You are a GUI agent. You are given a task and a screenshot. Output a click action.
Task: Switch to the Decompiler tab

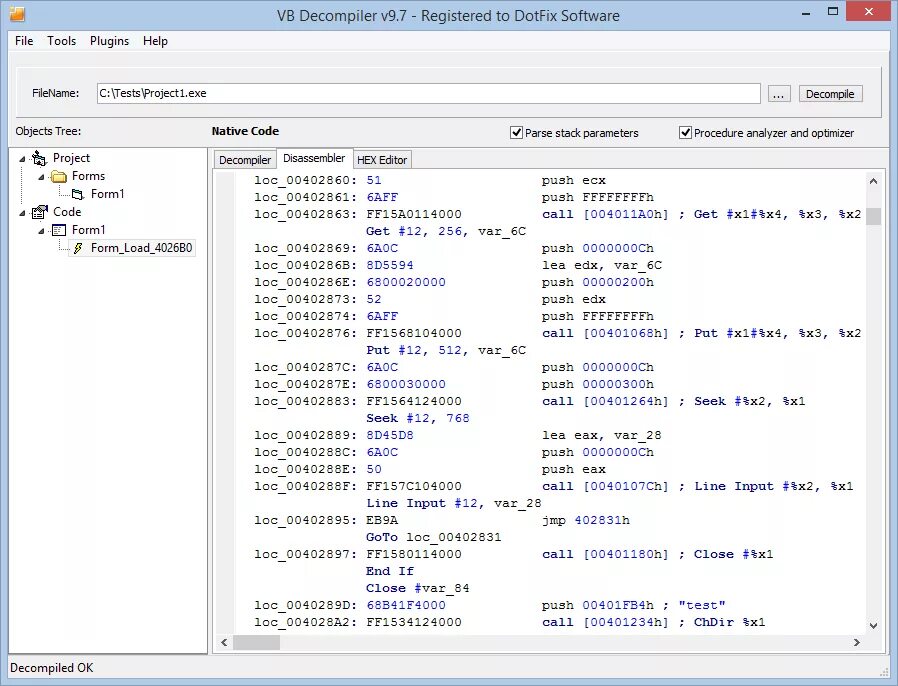coord(245,160)
